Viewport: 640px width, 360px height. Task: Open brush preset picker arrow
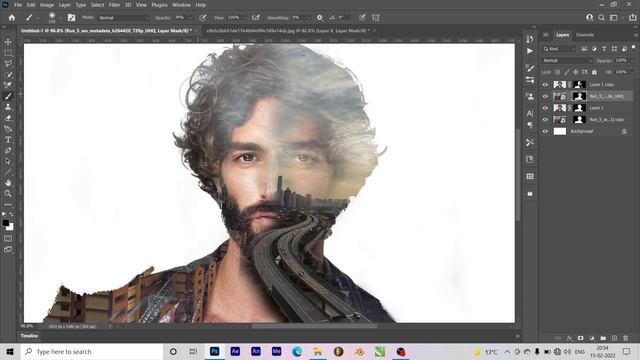[60, 18]
